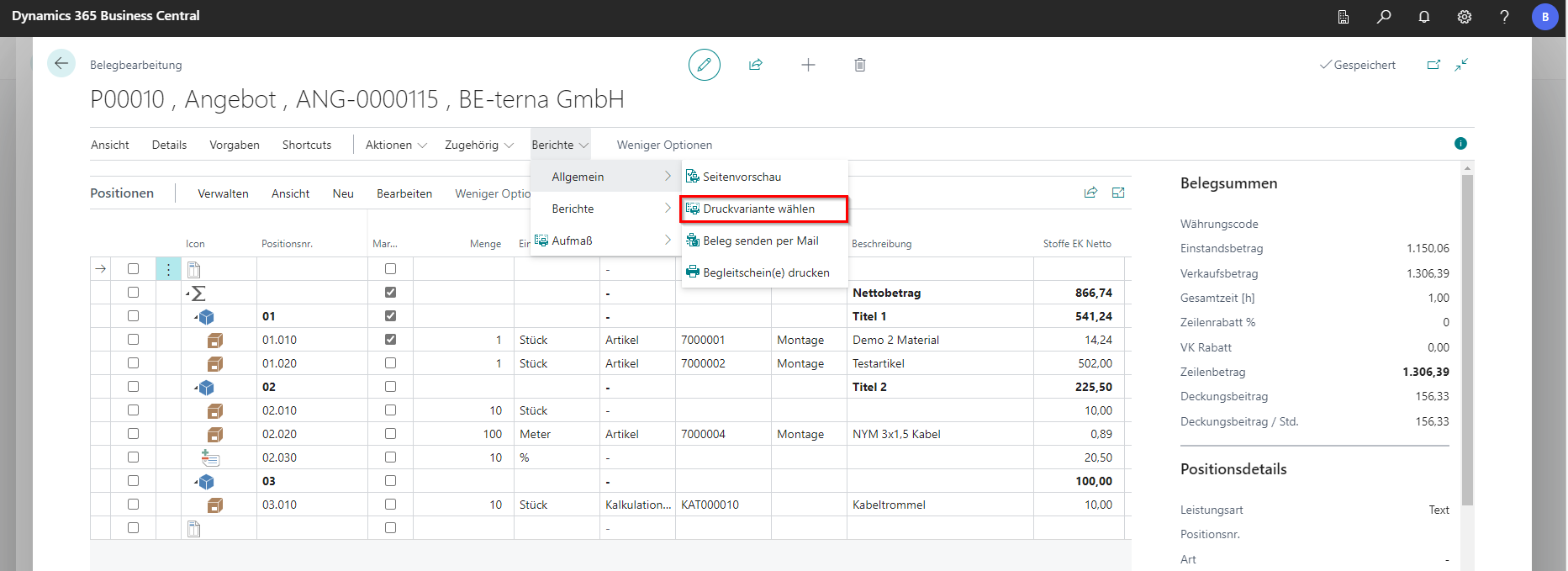Screen dimensions: 1568x571
Task: Open the settings gear icon
Action: coord(1465,17)
